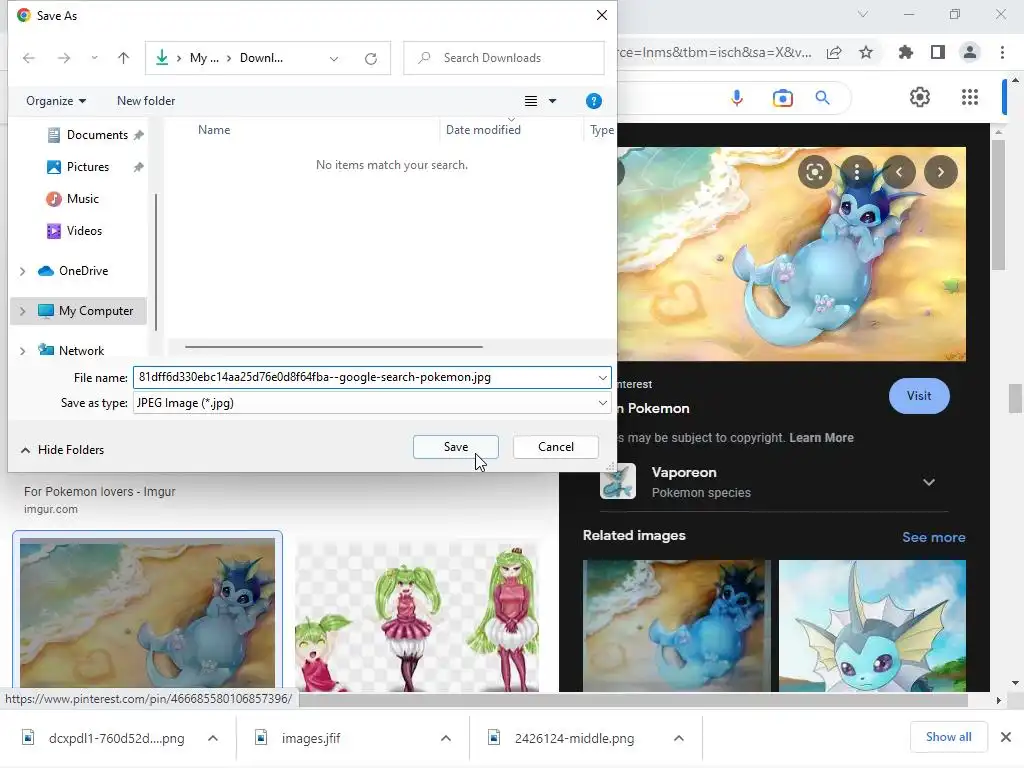The image size is (1024, 768).
Task: Expand the My Computer tree node
Action: 23,312
